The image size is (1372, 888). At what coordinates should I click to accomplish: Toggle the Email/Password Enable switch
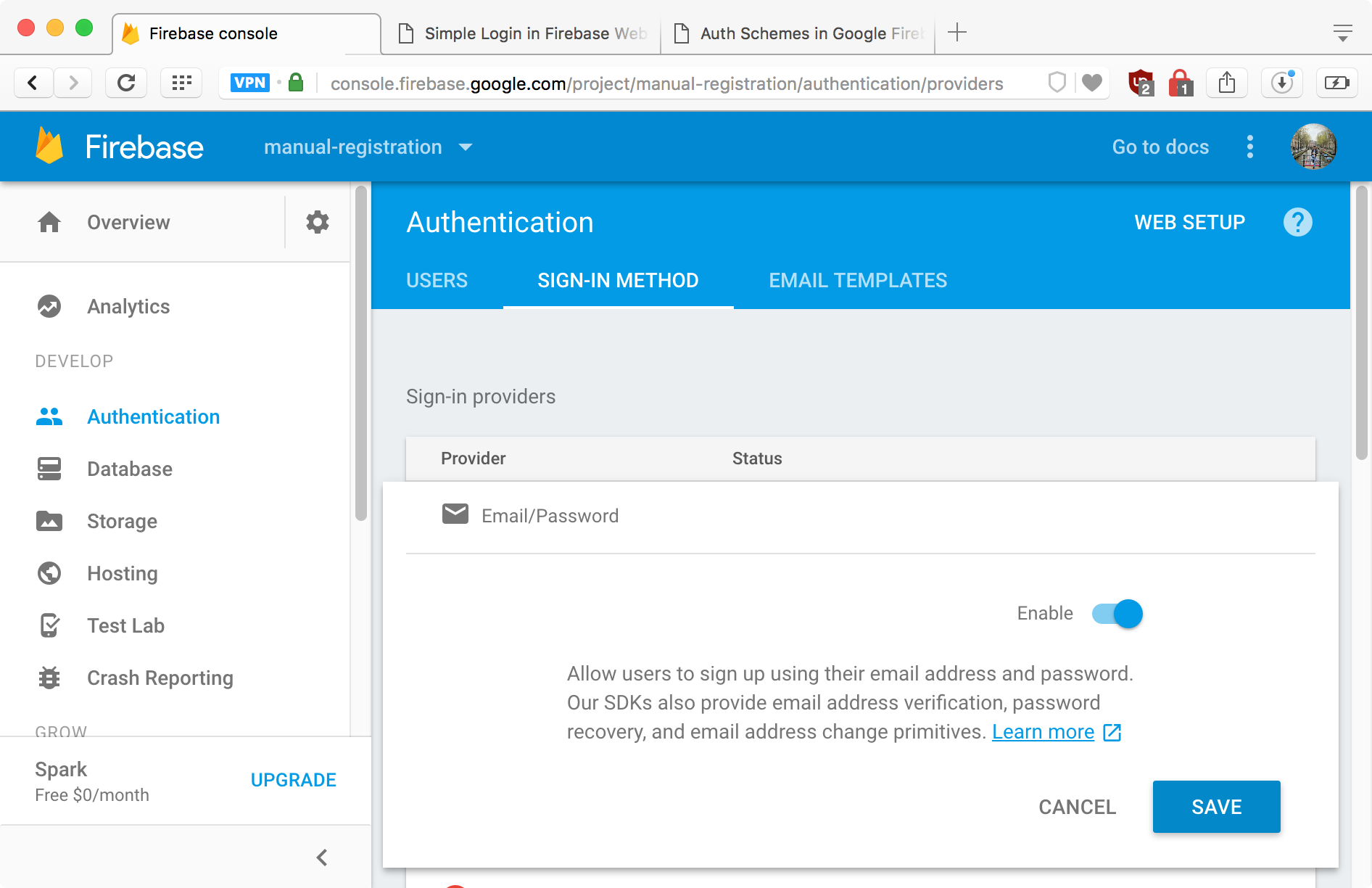click(x=1117, y=614)
